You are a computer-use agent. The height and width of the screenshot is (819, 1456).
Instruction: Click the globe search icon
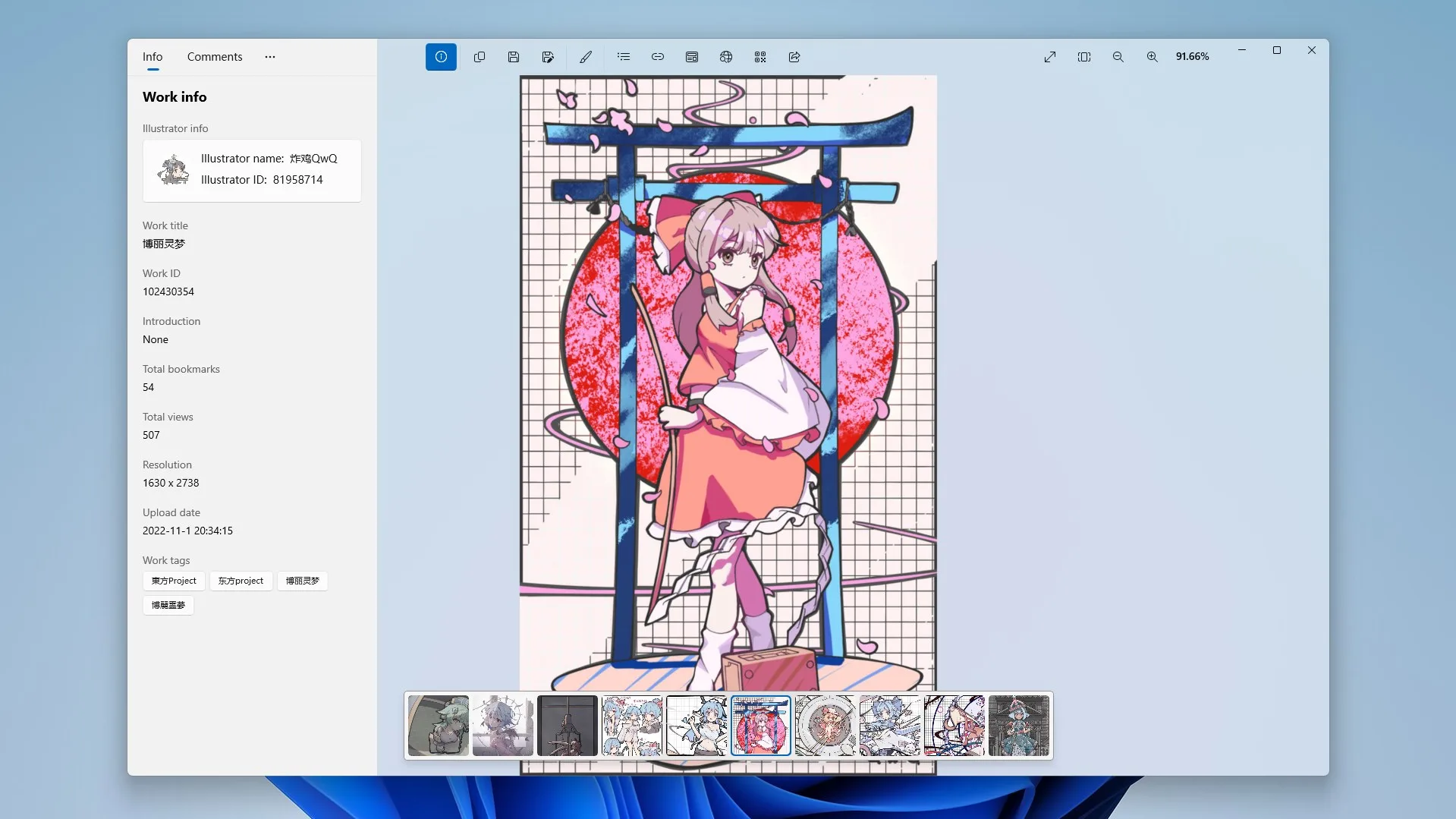point(726,57)
